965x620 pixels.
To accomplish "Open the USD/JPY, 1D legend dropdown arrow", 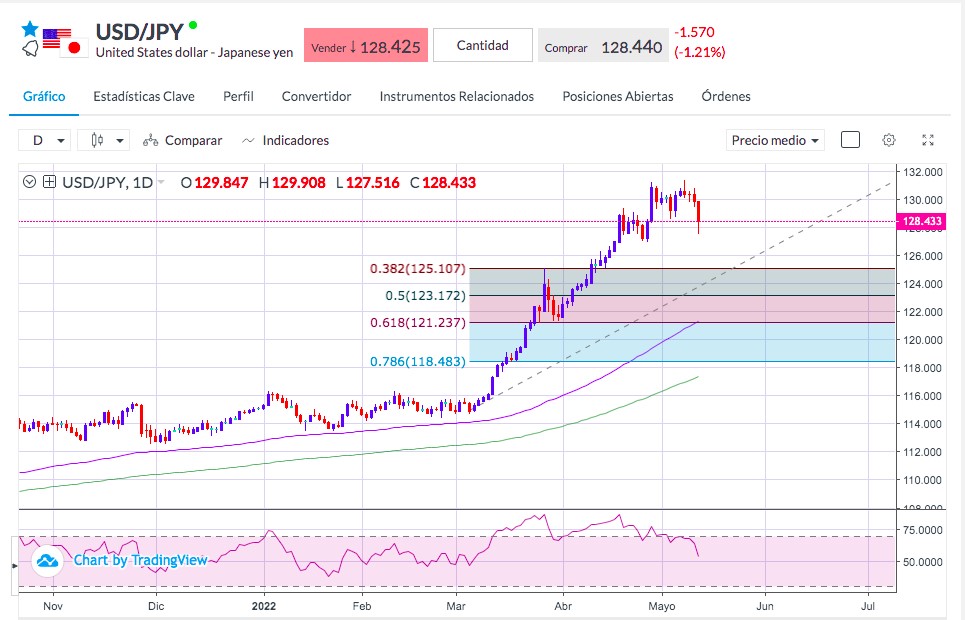I will (161, 182).
